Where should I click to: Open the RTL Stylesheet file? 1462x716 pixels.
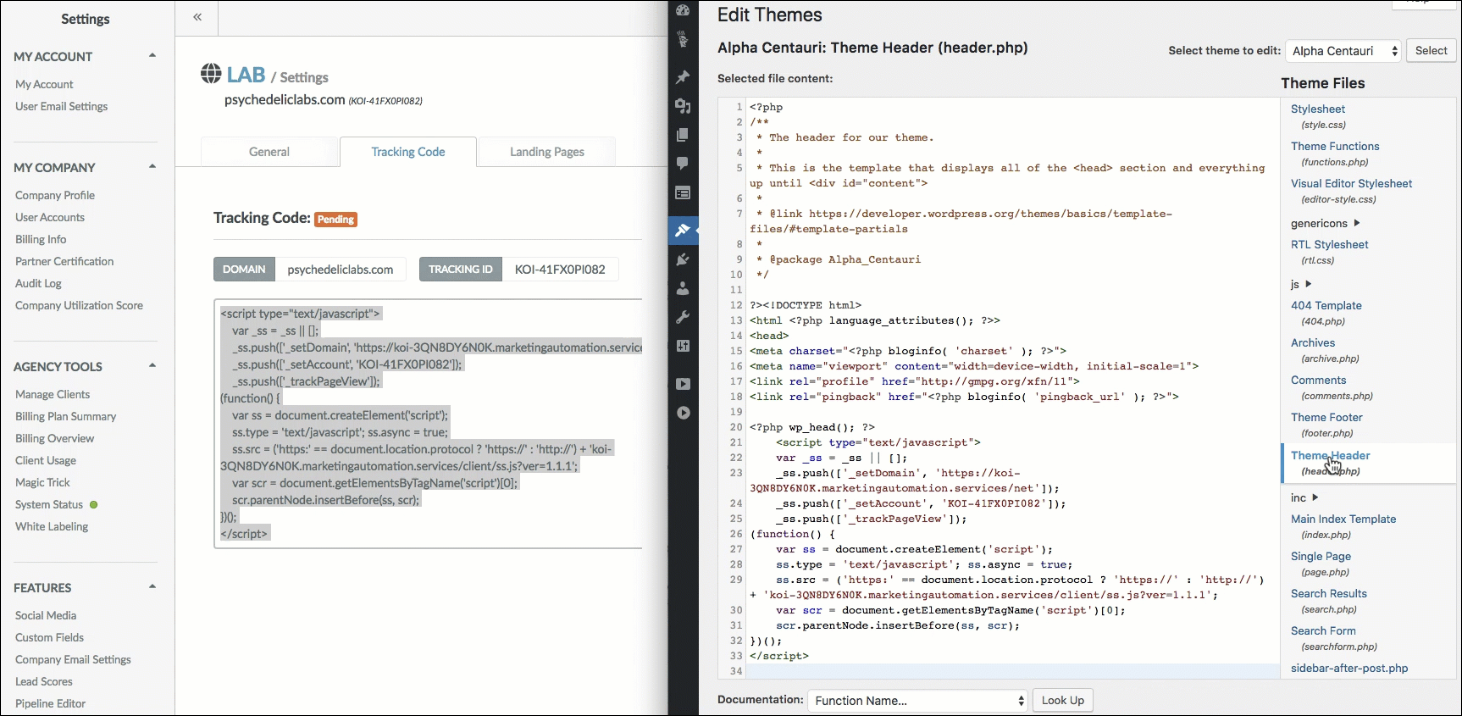1330,245
